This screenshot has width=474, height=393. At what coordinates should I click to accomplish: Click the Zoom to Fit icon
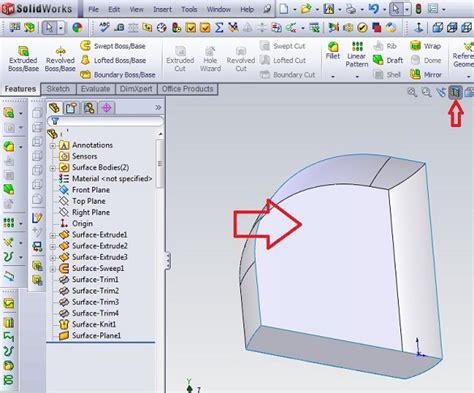tap(412, 92)
